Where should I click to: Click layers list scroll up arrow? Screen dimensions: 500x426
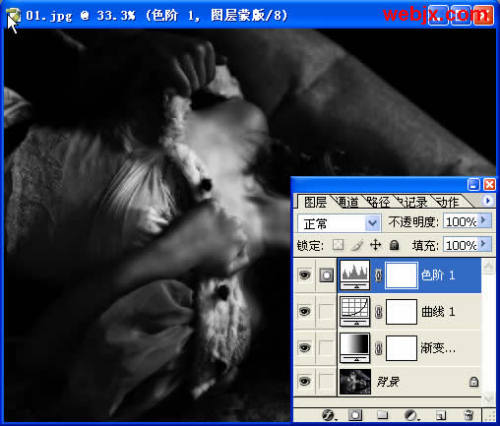pyautogui.click(x=489, y=267)
